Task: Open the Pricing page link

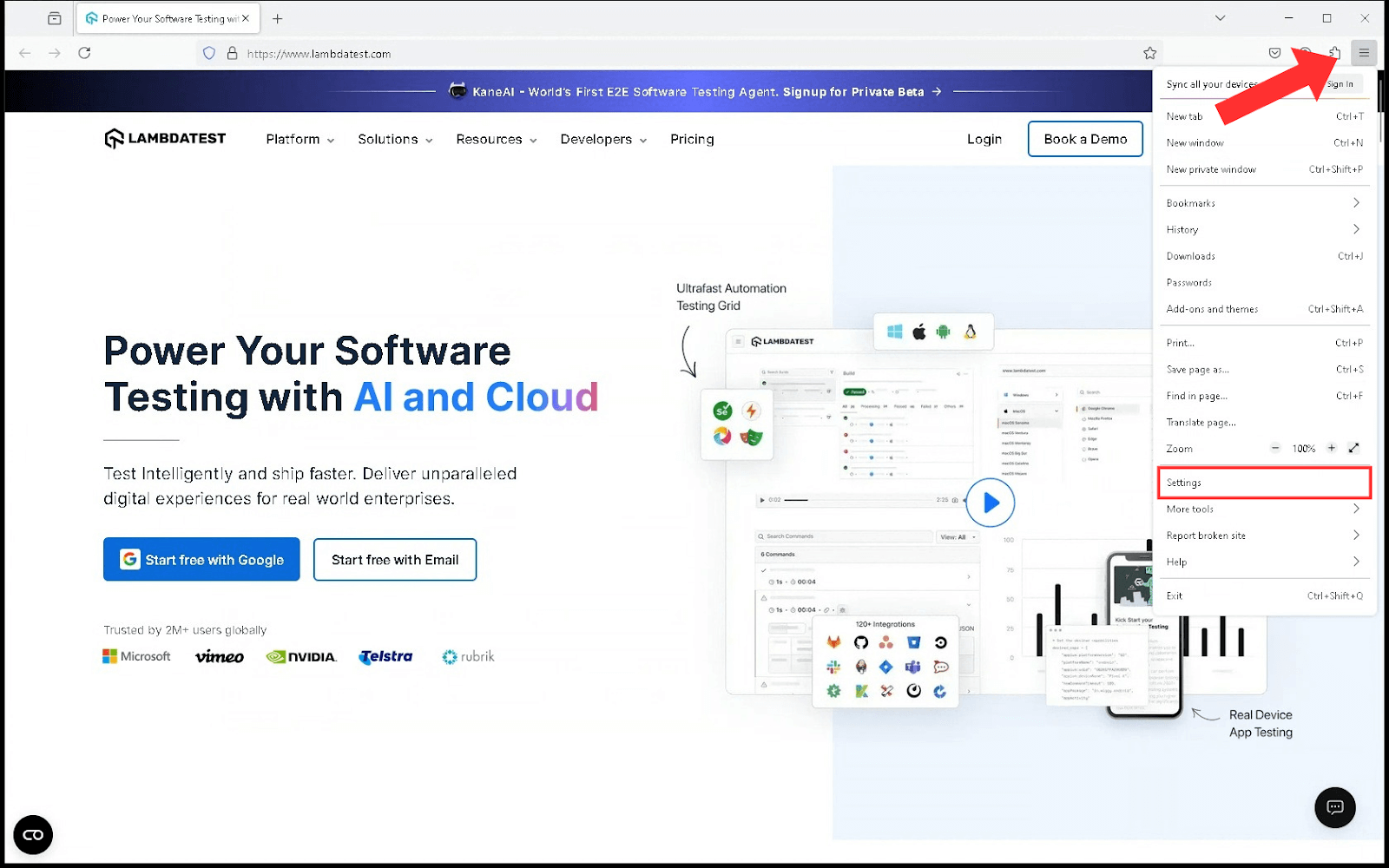Action: [692, 139]
